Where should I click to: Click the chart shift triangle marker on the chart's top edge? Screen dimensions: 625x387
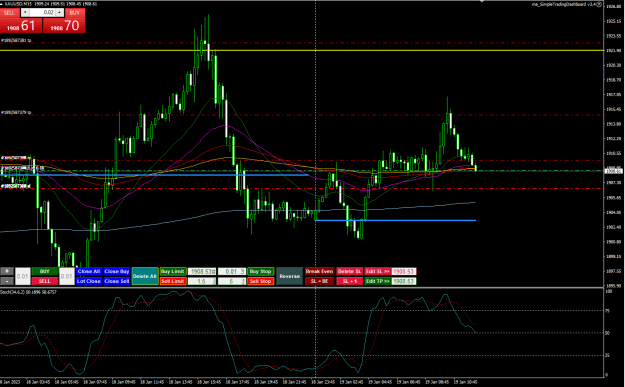point(482,2)
